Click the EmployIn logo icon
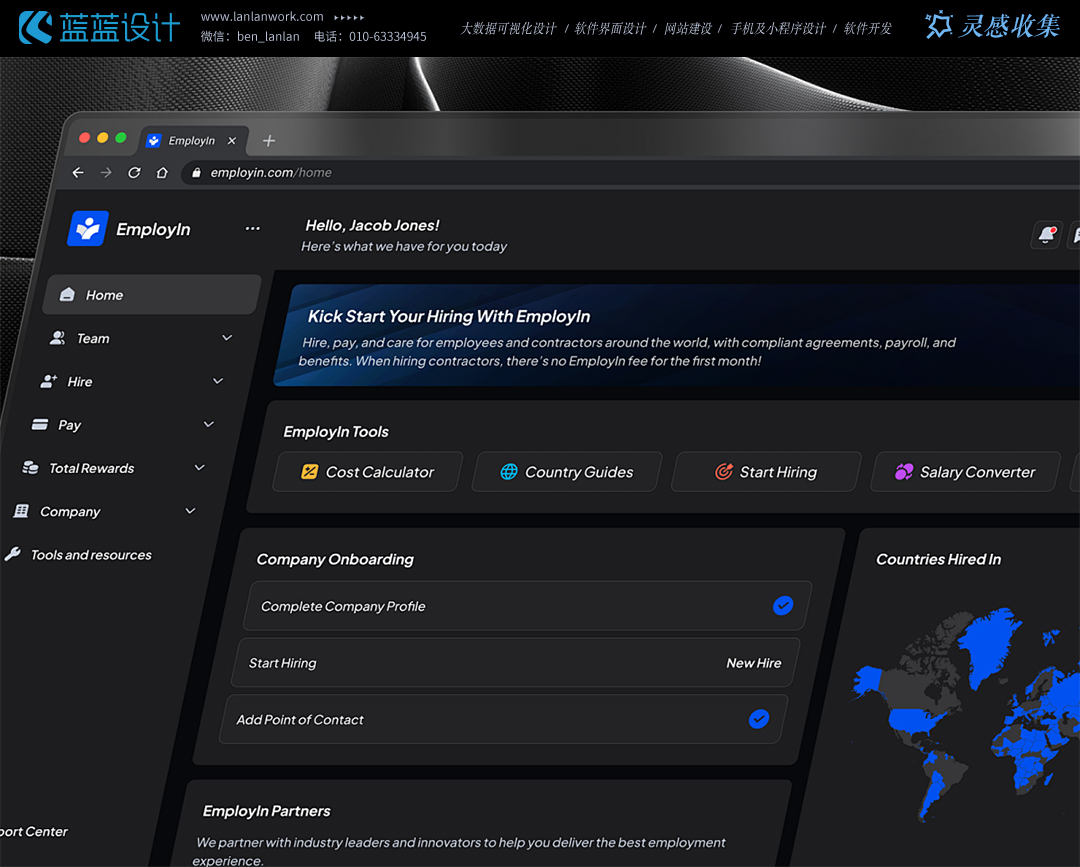 coord(88,229)
